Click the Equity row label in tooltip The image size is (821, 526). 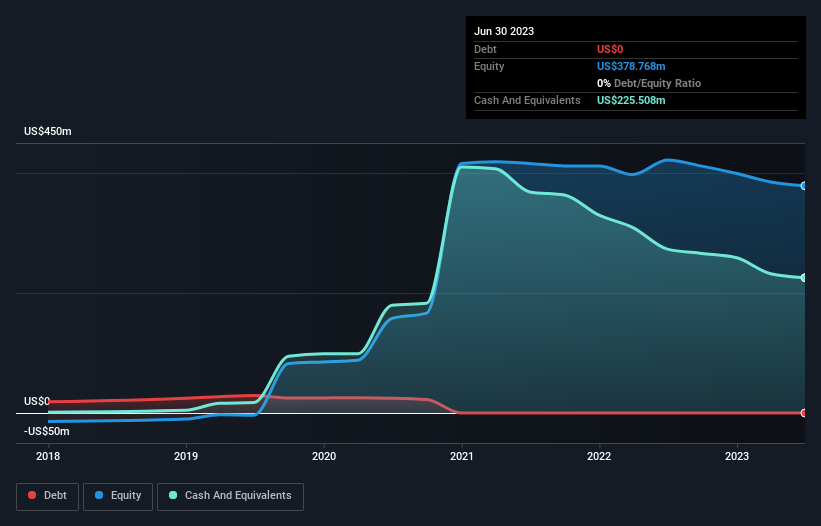tap(489, 66)
